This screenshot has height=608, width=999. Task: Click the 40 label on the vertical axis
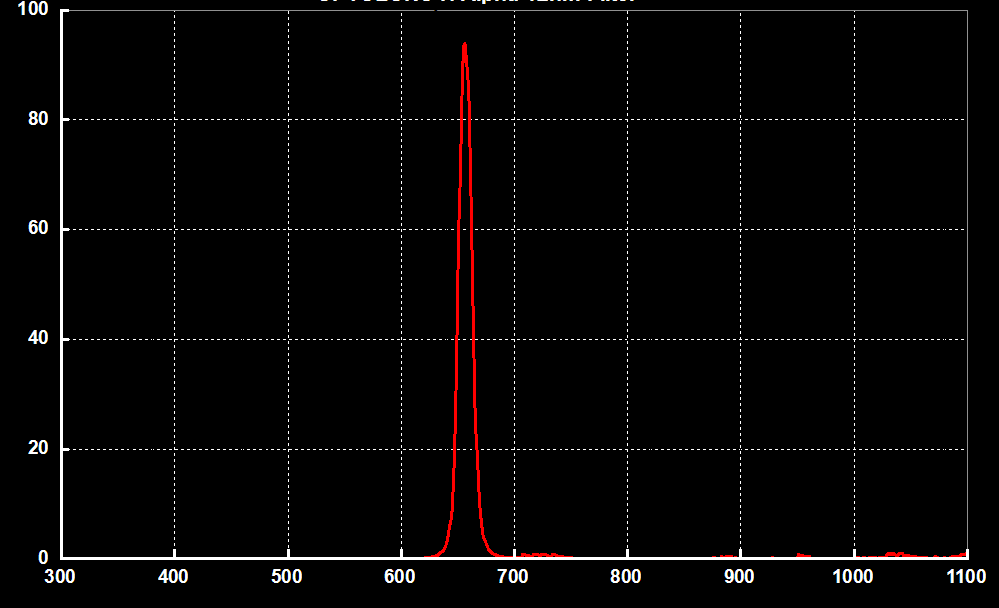click(x=38, y=338)
